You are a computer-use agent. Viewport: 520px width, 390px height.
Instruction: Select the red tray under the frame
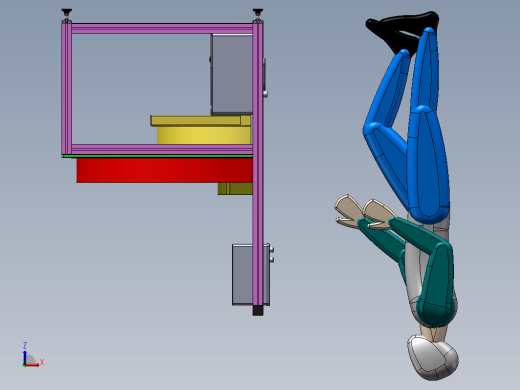164,170
